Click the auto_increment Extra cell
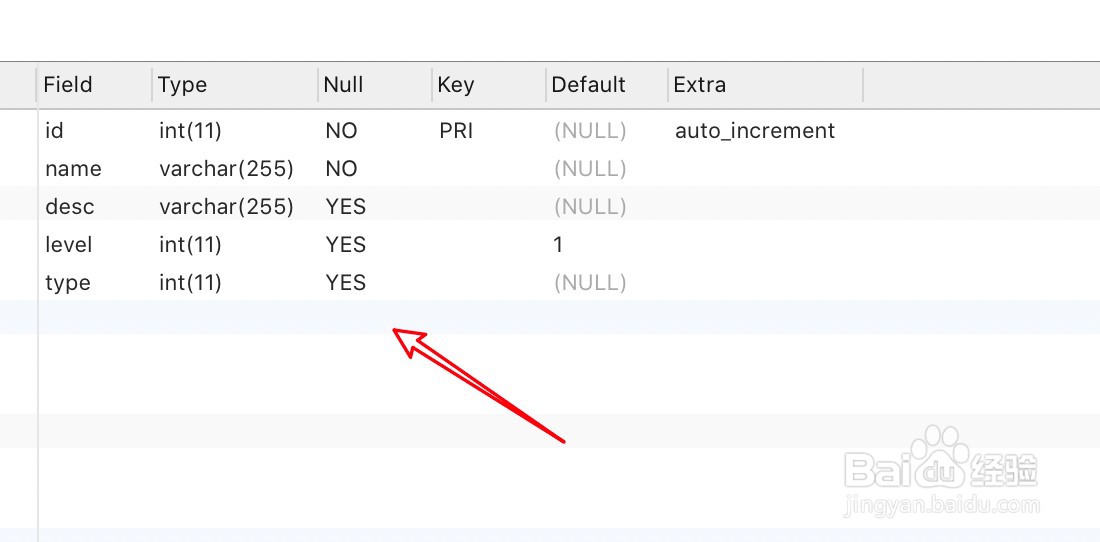 (755, 131)
